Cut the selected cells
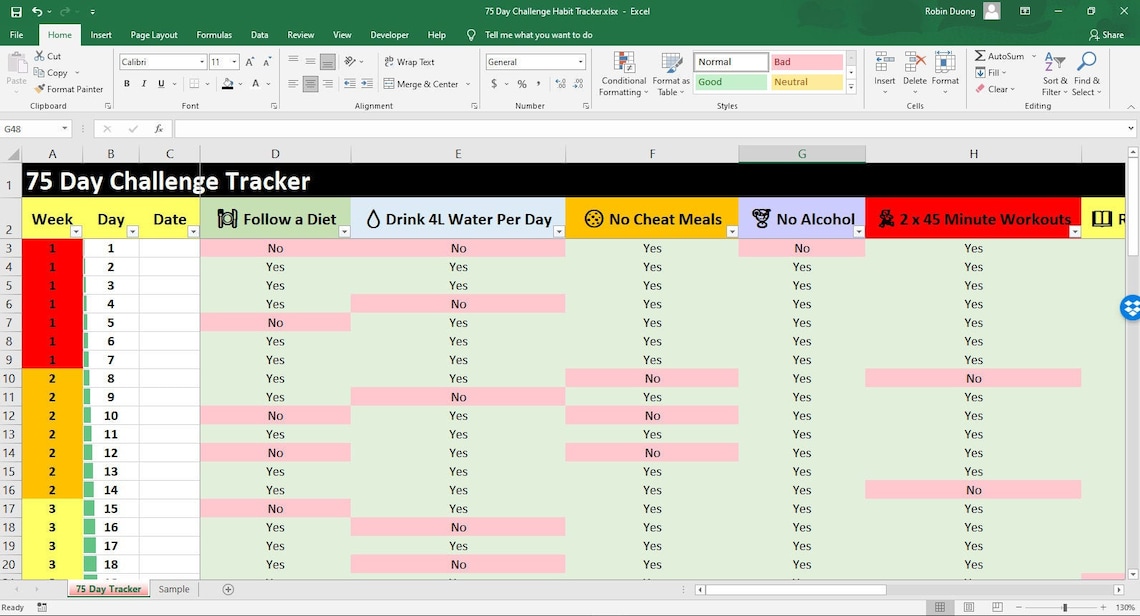Screen dimensions: 1140x616 [x=48, y=56]
